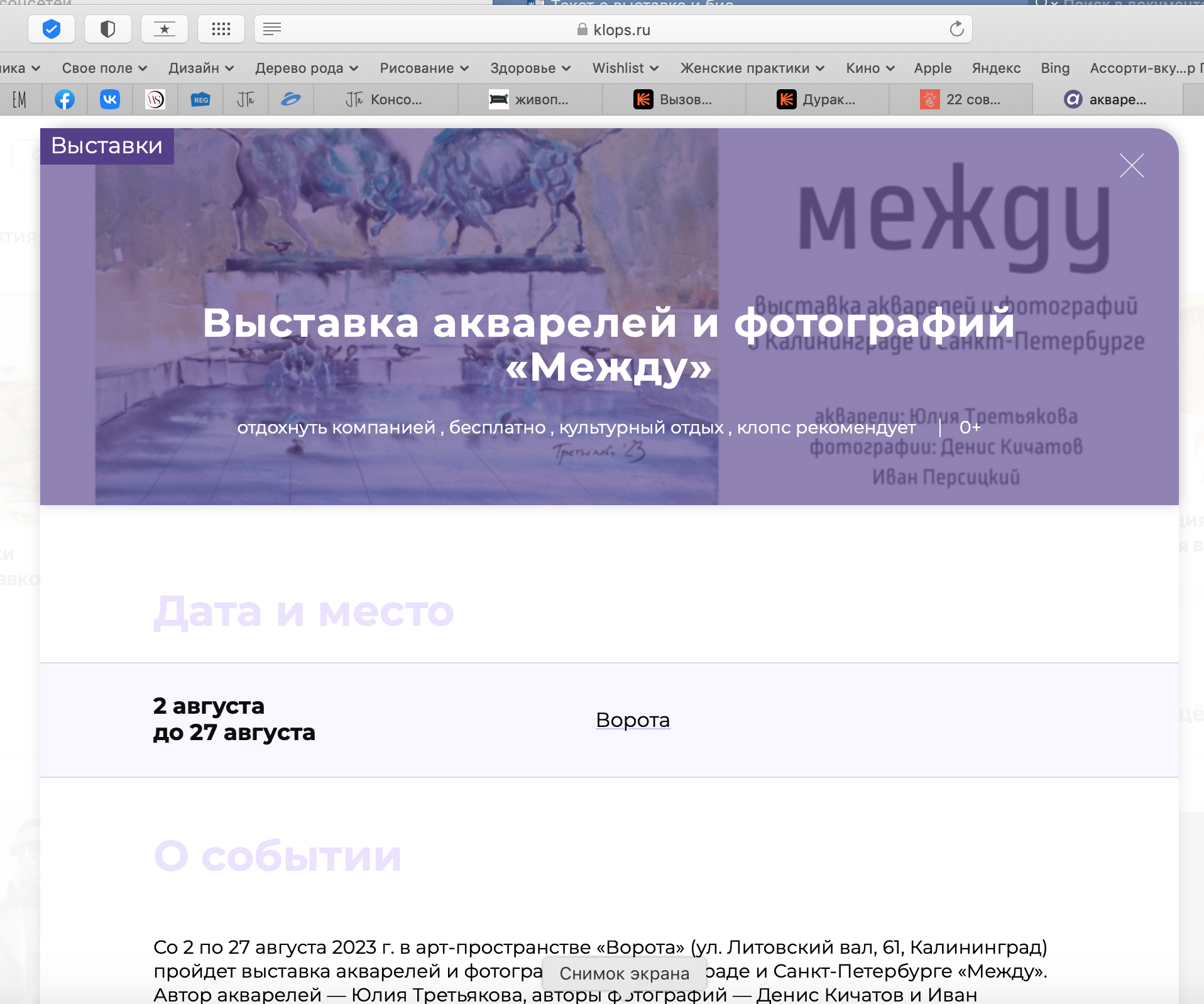Click the blue shield checkmark extension icon

point(52,29)
